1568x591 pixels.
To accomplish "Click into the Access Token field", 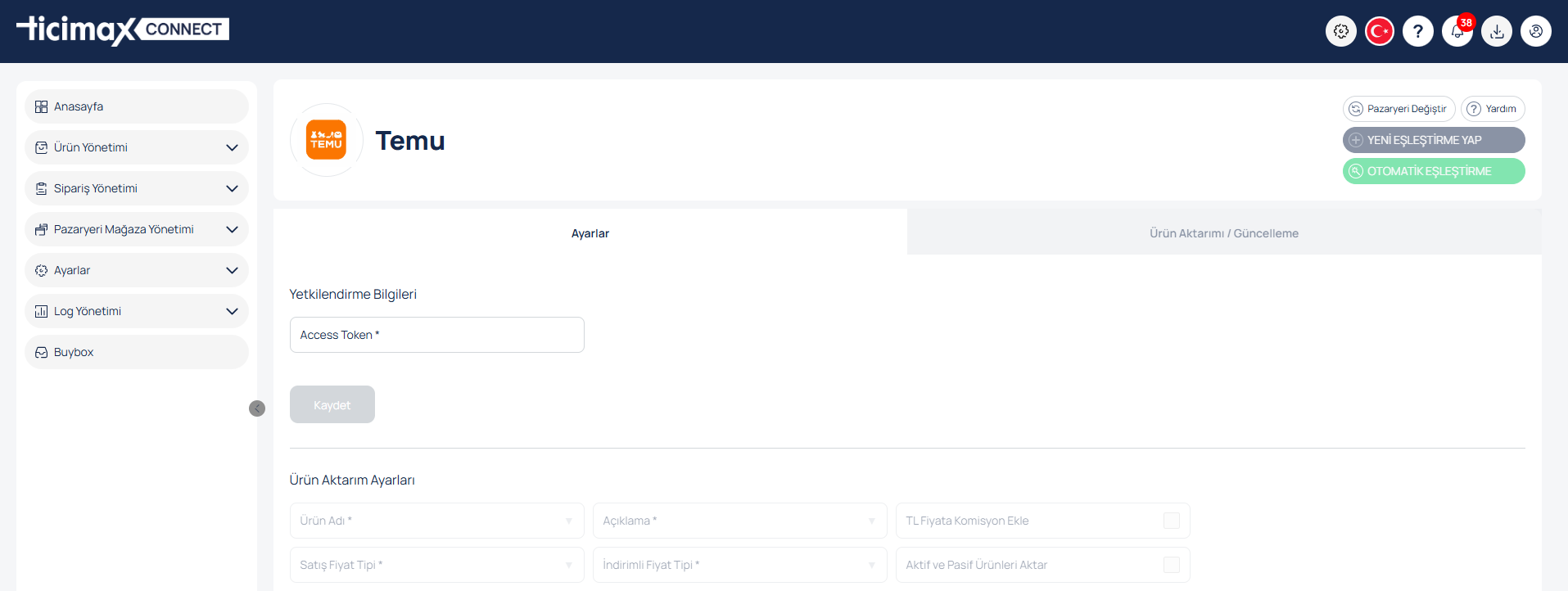I will click(x=436, y=335).
